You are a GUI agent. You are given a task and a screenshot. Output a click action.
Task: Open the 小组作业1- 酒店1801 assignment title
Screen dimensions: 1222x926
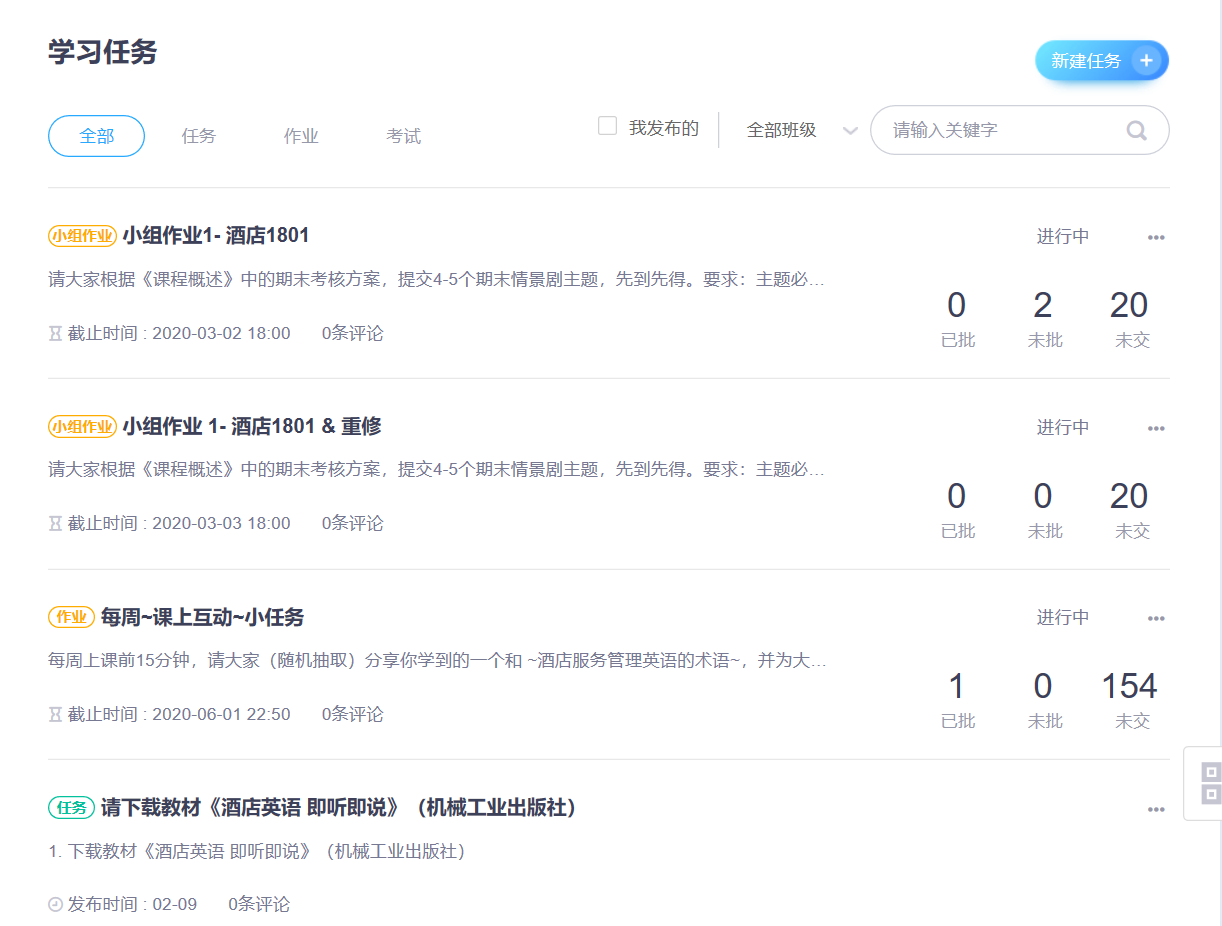click(x=216, y=236)
